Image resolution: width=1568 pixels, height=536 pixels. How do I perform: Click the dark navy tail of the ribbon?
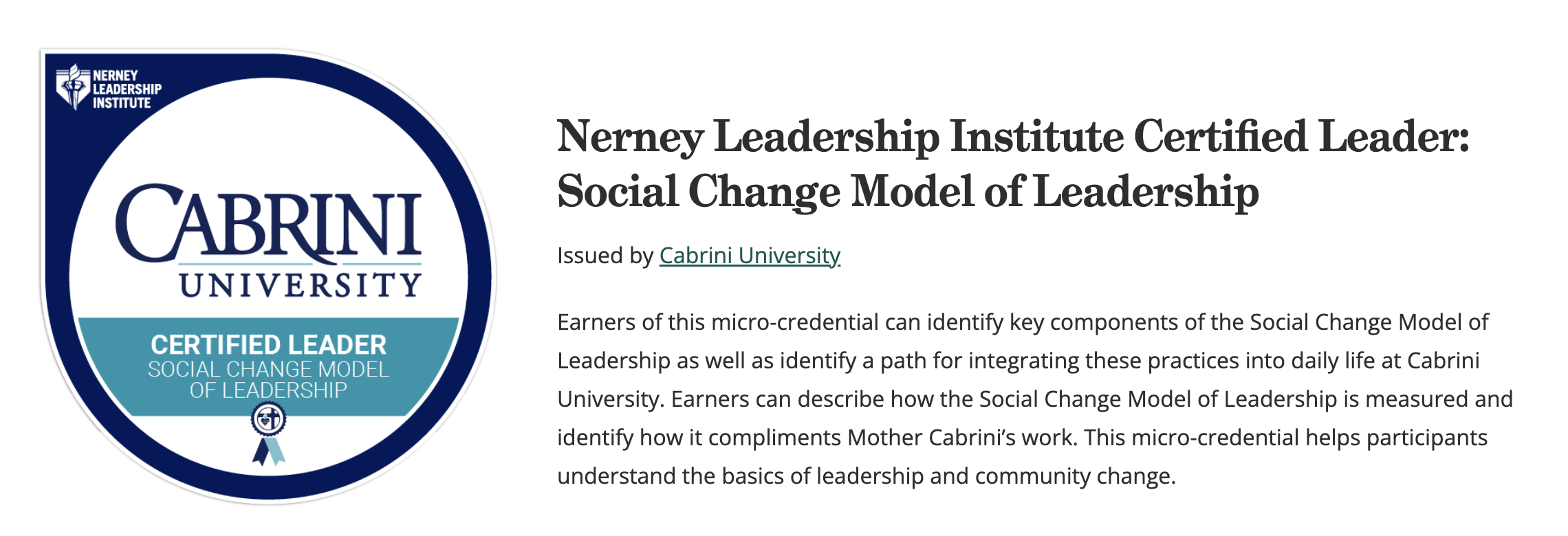(x=261, y=452)
